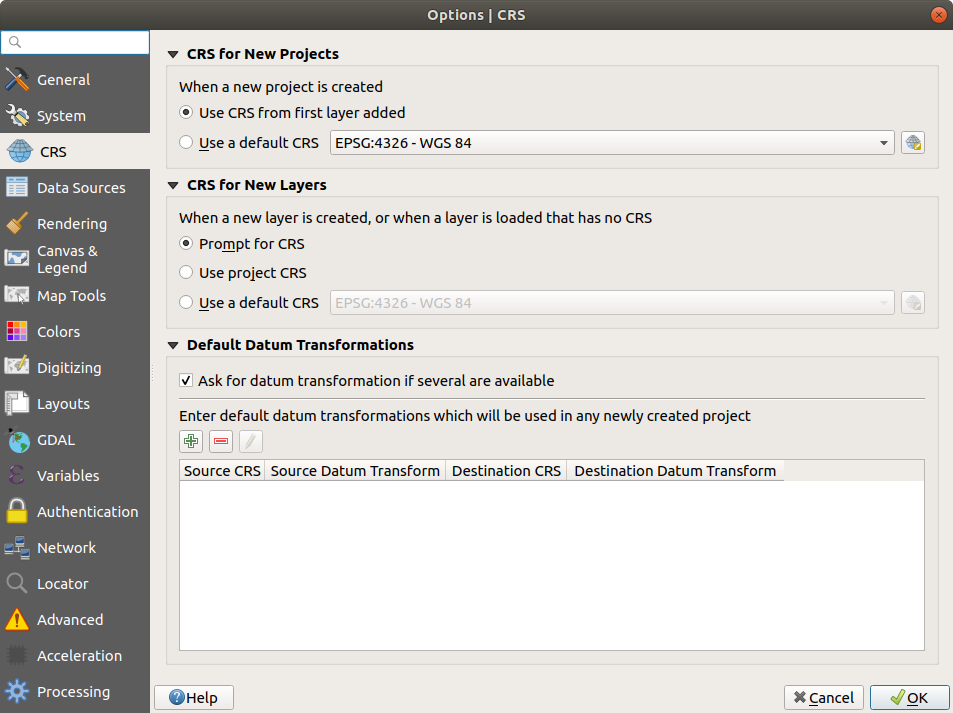Switch to the Data Sources tab
This screenshot has width=953, height=713.
pos(80,188)
